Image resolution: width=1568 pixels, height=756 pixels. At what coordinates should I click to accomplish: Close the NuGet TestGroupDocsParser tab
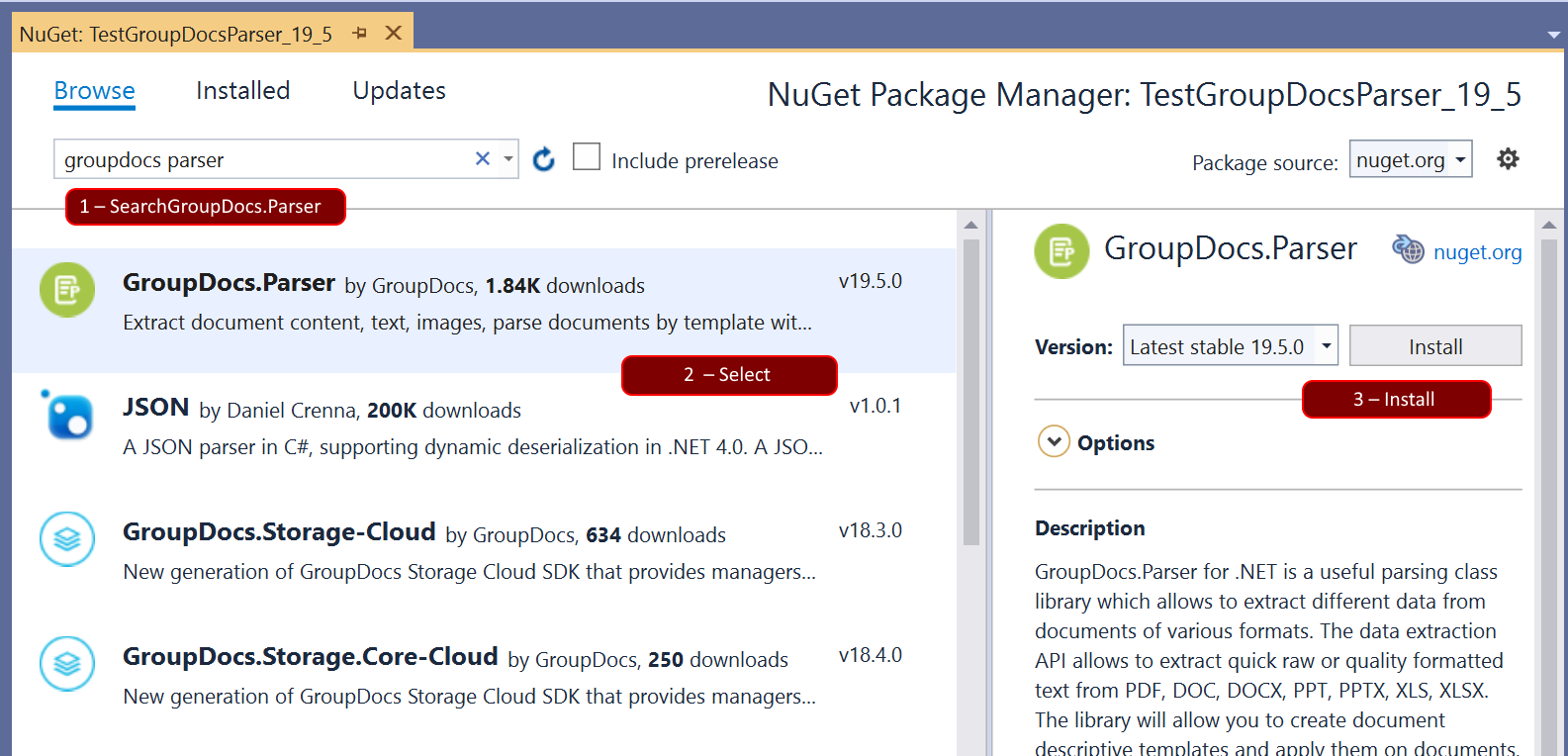click(x=393, y=34)
